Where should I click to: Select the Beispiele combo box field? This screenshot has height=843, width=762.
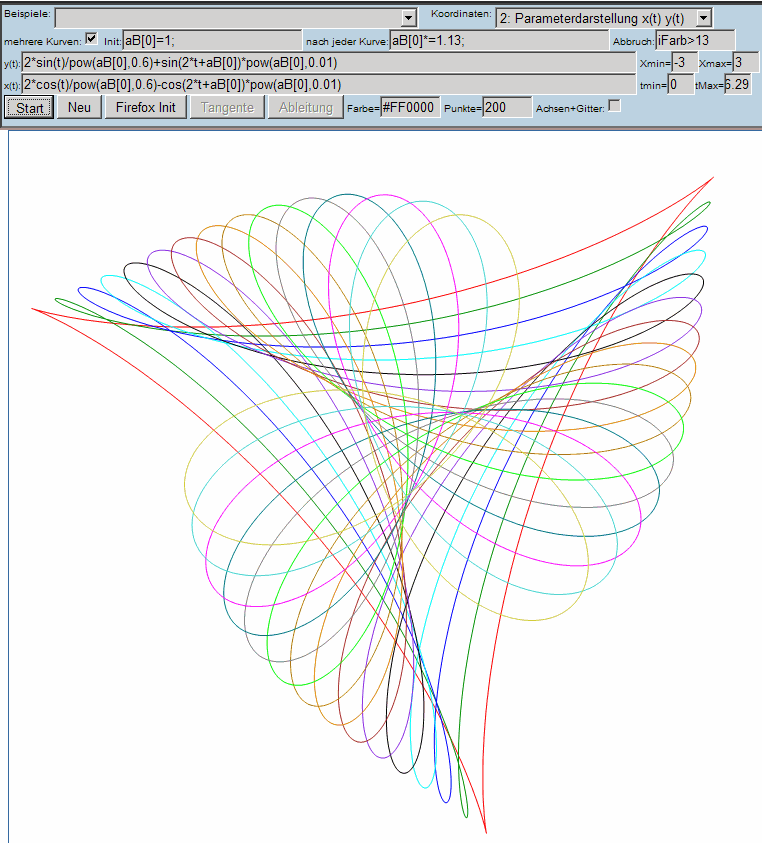[236, 18]
